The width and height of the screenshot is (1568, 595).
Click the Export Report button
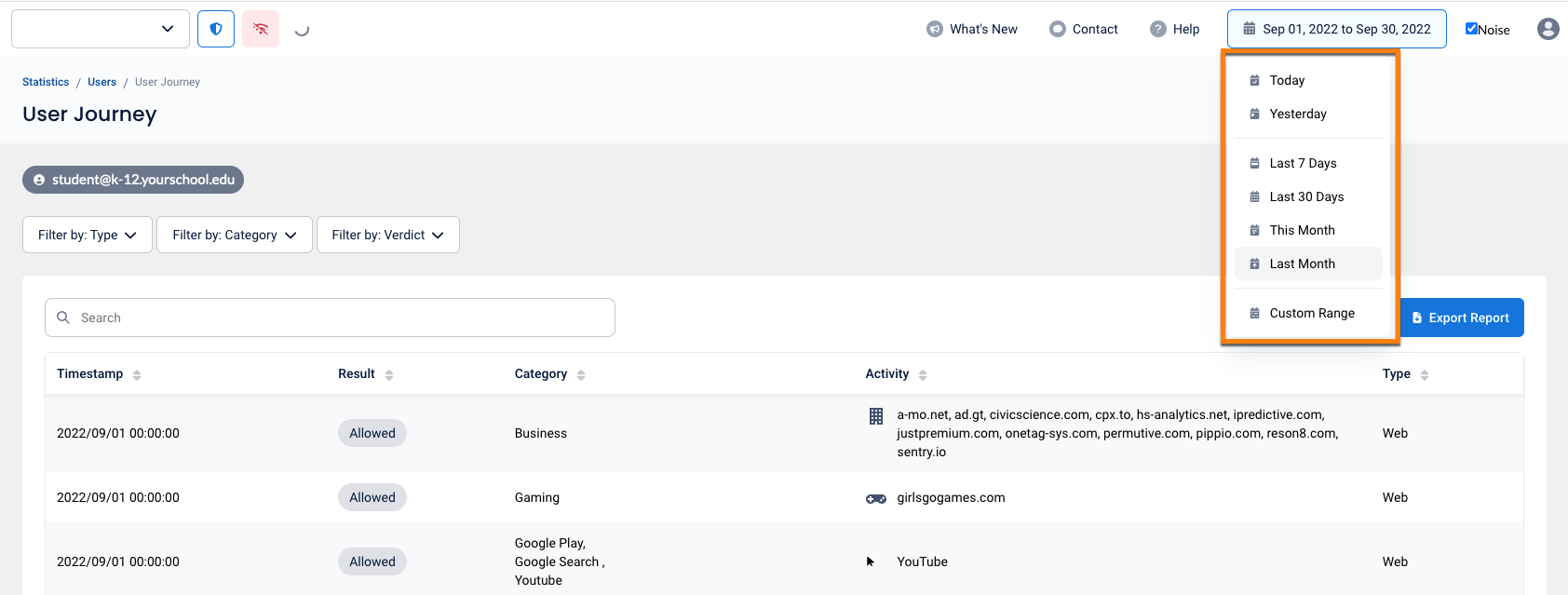(1462, 318)
